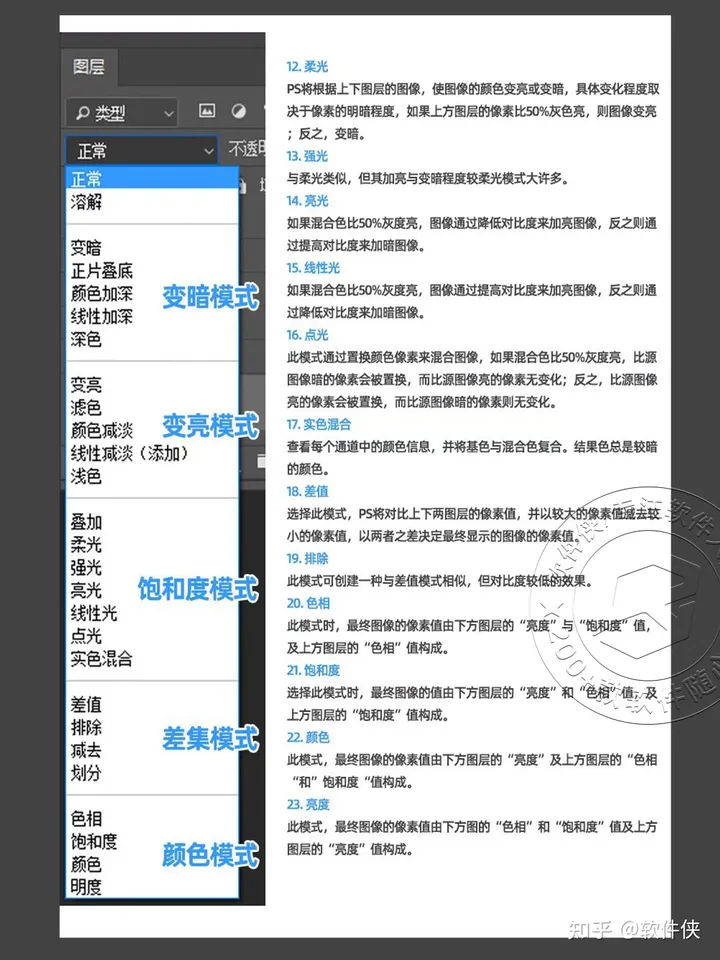720x960 pixels.
Task: Open the 类型 filter dropdown
Action: click(122, 113)
